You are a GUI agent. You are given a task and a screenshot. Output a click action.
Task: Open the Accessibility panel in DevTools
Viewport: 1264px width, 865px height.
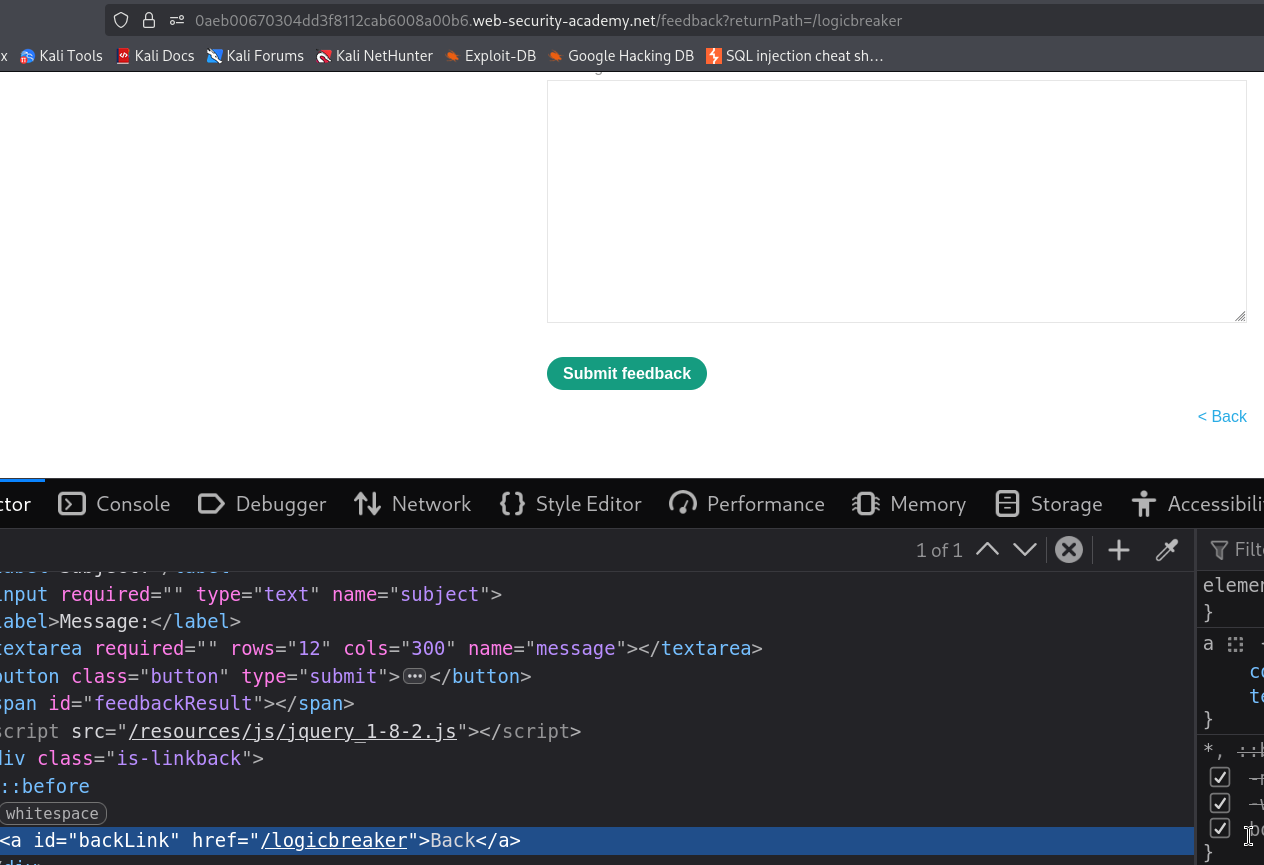pyautogui.click(x=1197, y=504)
